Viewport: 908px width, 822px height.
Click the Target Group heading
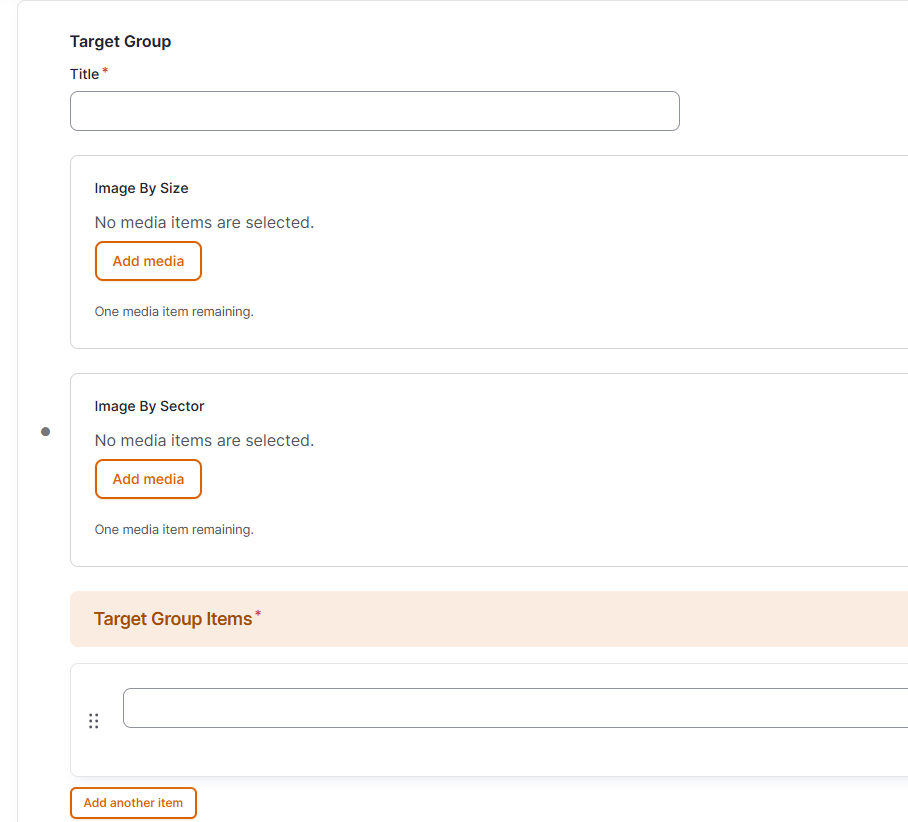[120, 41]
